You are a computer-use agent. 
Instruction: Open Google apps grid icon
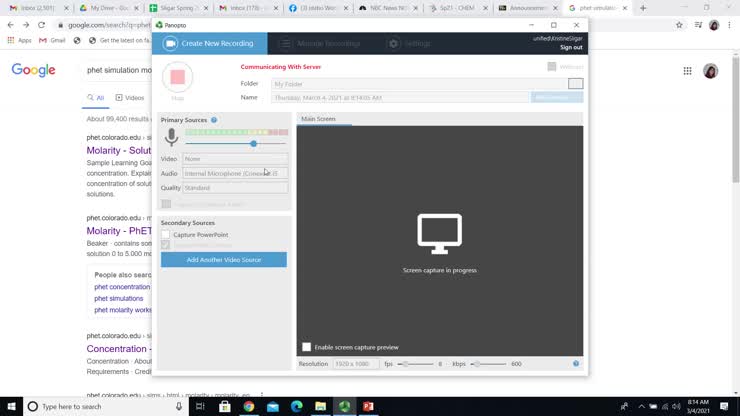pos(687,71)
